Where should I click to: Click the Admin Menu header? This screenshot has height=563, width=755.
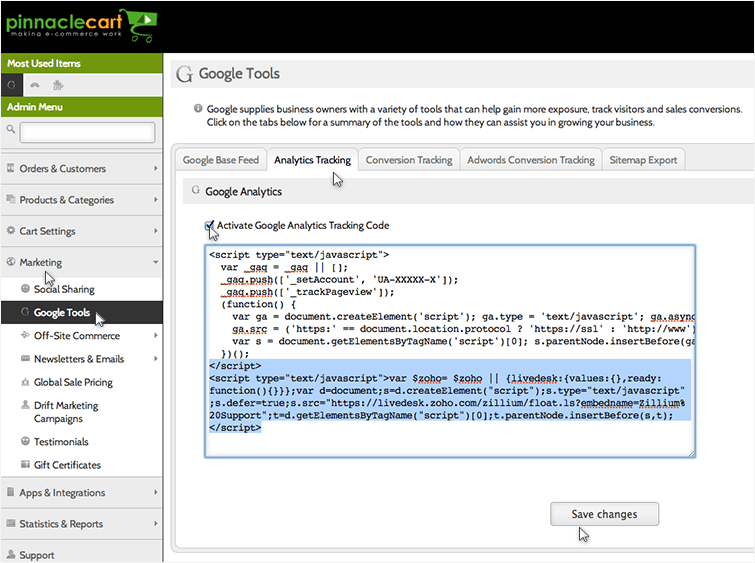tap(81, 107)
